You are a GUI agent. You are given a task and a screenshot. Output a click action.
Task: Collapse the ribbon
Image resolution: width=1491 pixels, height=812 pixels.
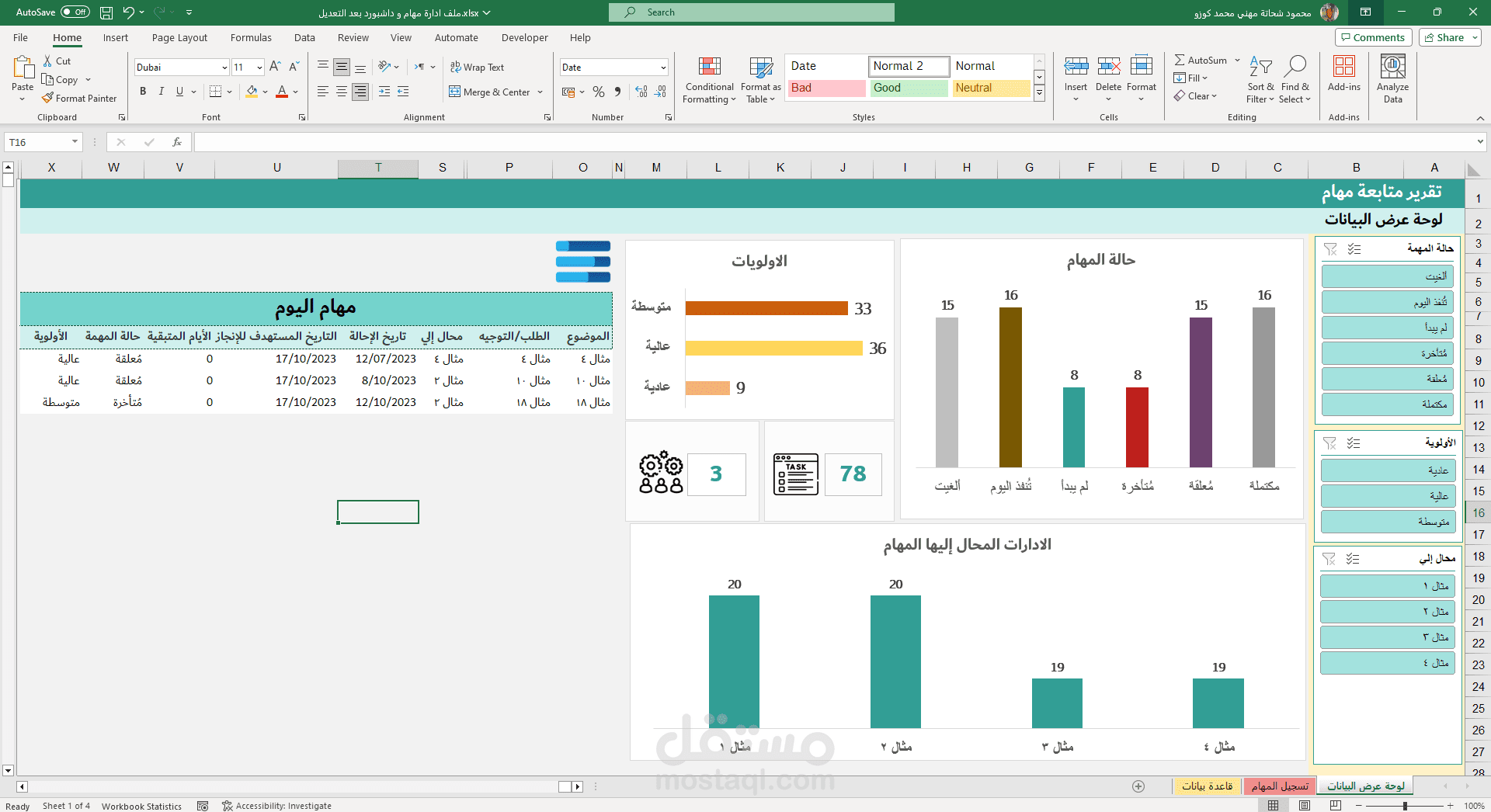coord(1480,118)
